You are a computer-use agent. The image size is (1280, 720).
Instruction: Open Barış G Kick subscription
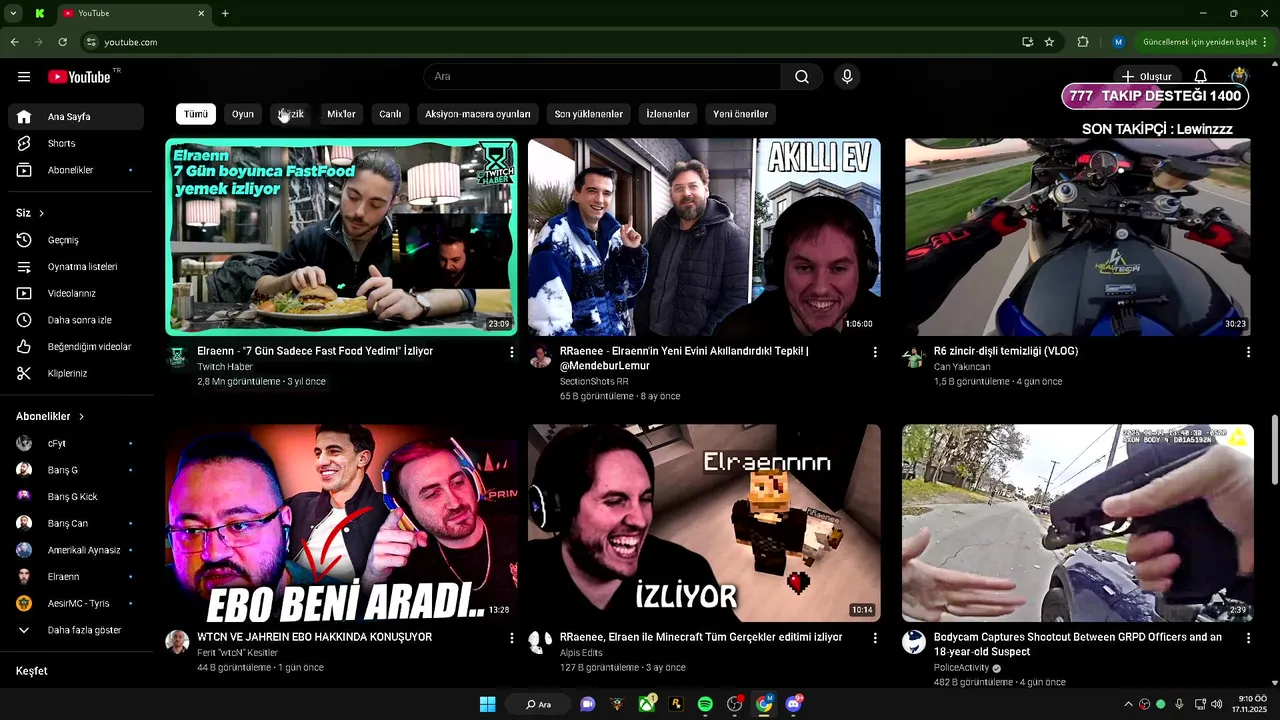point(76,497)
